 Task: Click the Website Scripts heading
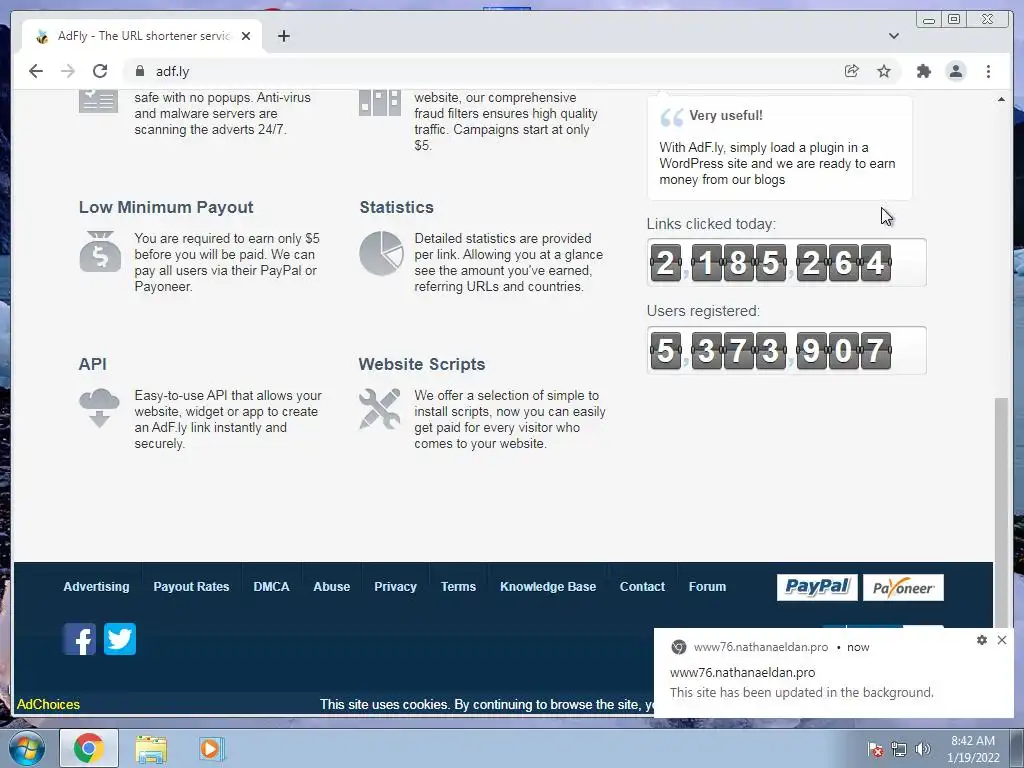(x=422, y=364)
